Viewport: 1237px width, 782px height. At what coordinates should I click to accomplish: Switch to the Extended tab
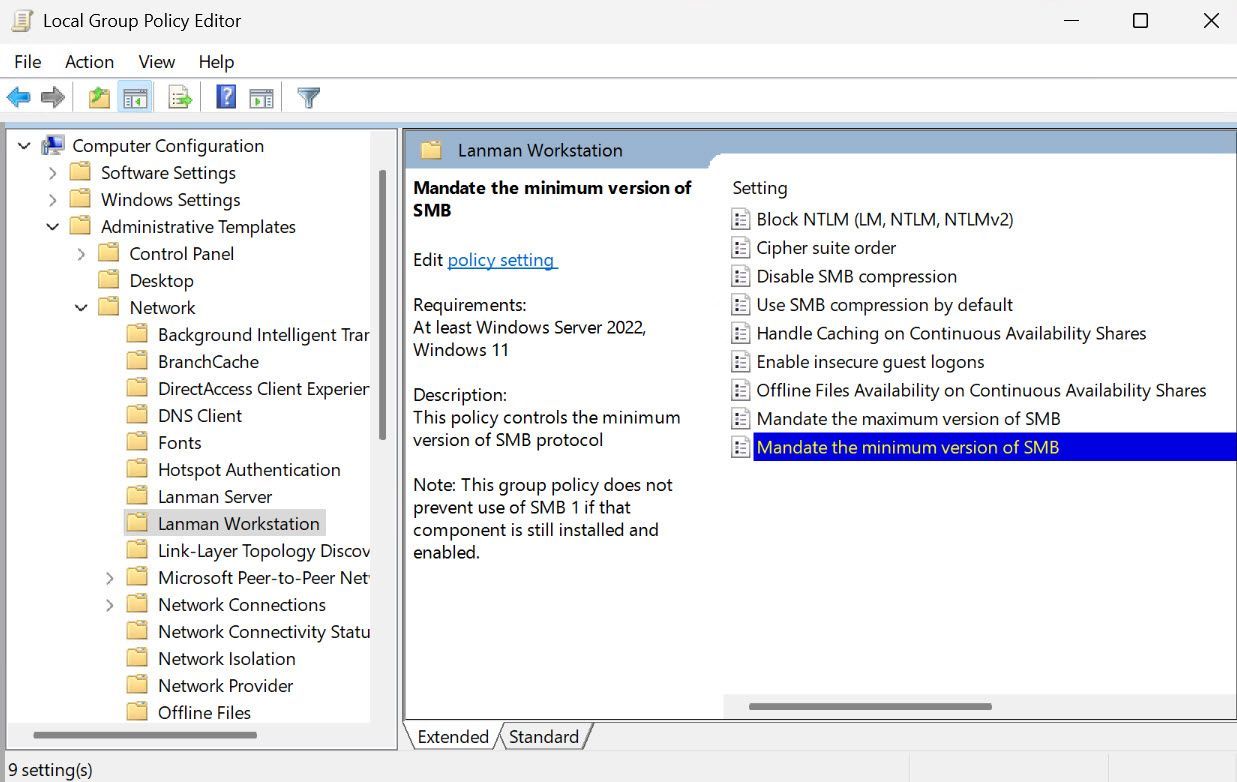pos(452,736)
